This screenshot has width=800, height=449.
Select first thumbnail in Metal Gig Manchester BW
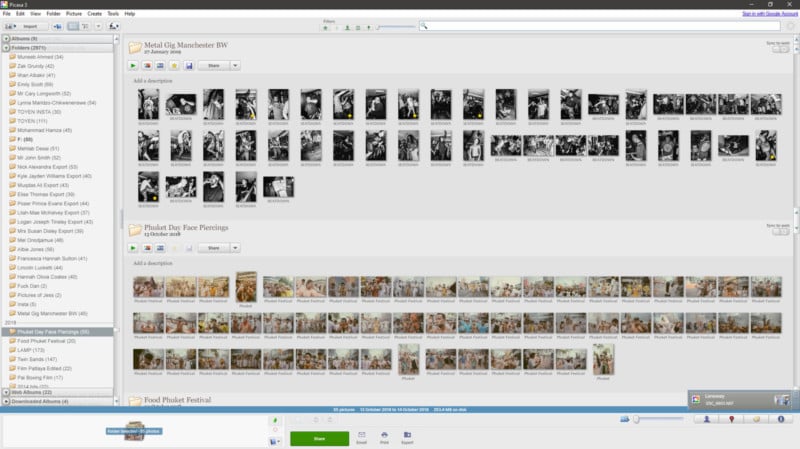tap(148, 104)
